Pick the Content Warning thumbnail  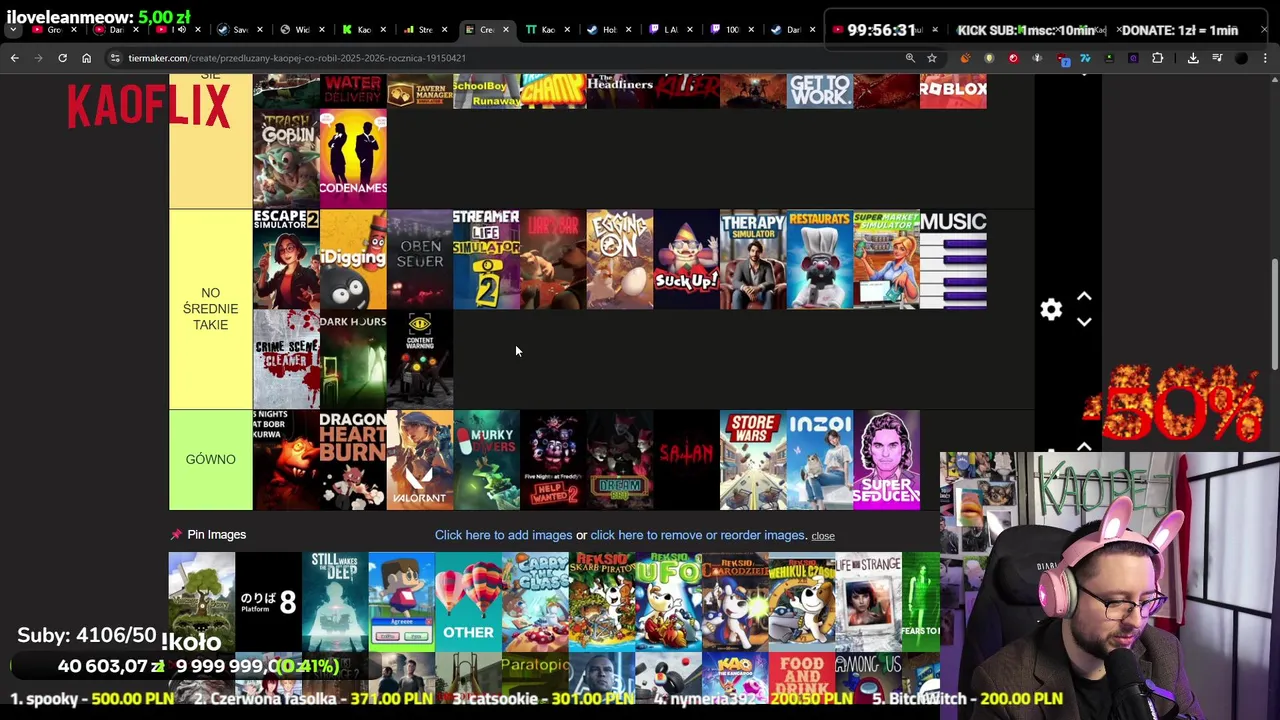420,359
